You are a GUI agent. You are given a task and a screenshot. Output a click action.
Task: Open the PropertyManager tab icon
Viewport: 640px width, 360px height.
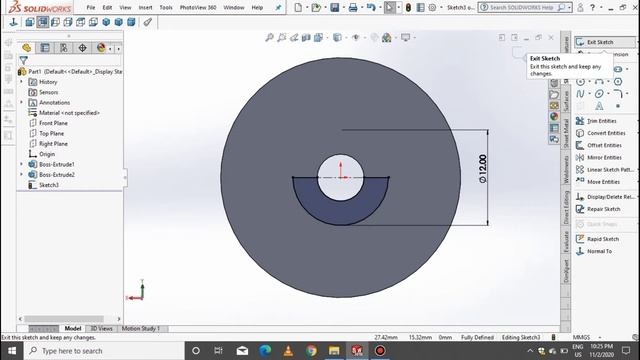tap(45, 48)
